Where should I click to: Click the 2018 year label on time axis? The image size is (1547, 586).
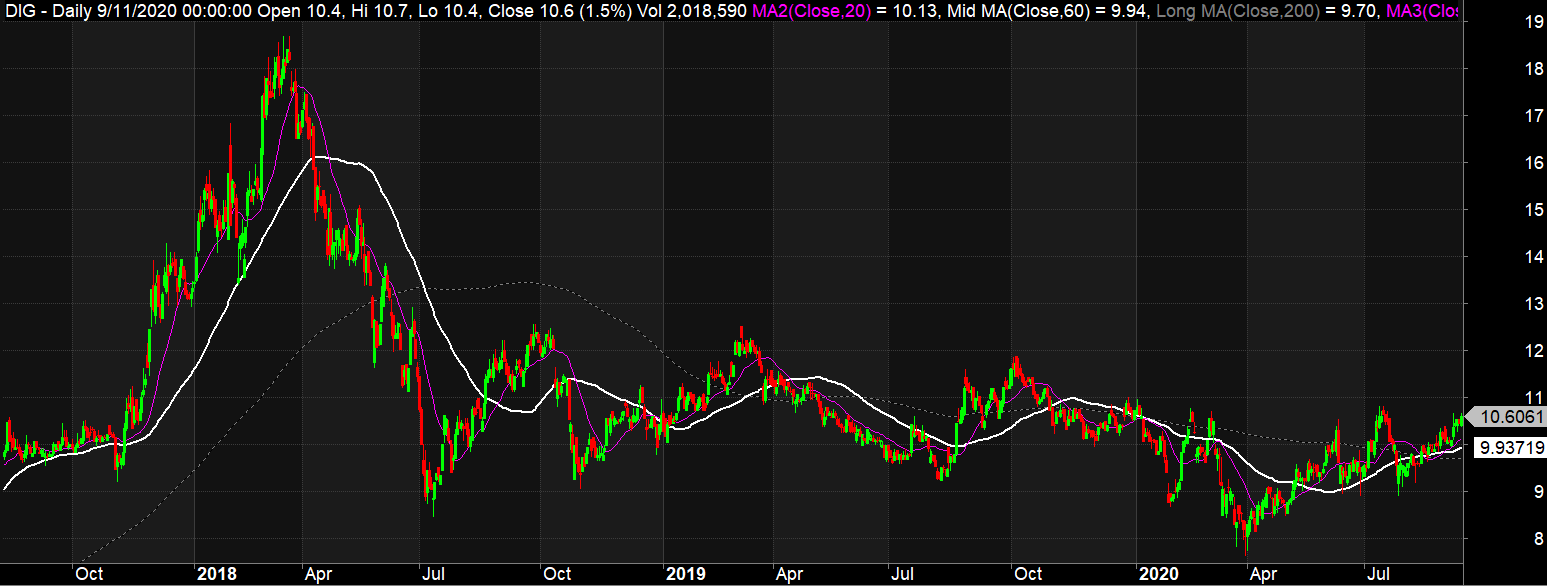click(217, 574)
